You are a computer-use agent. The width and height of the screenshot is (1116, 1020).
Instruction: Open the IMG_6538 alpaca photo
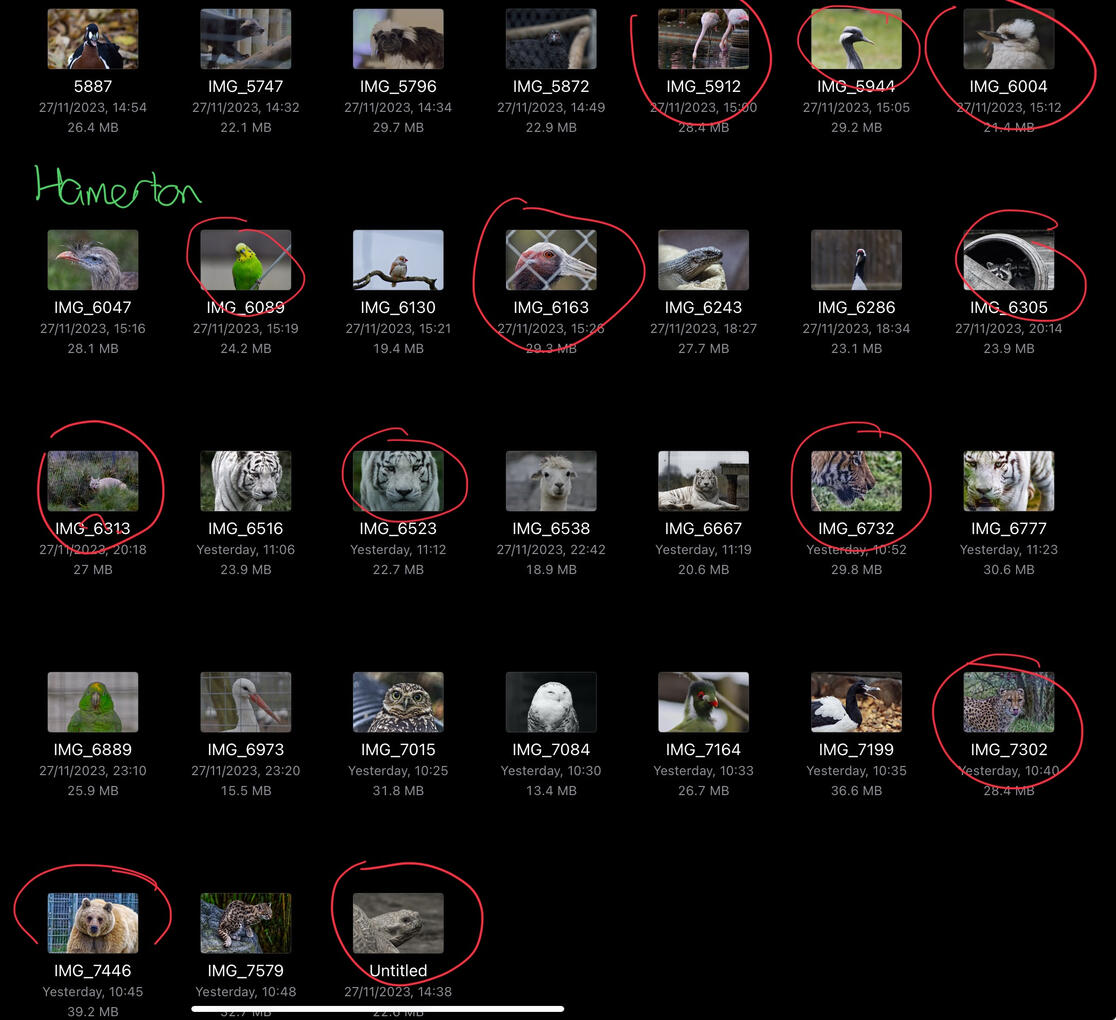551,481
